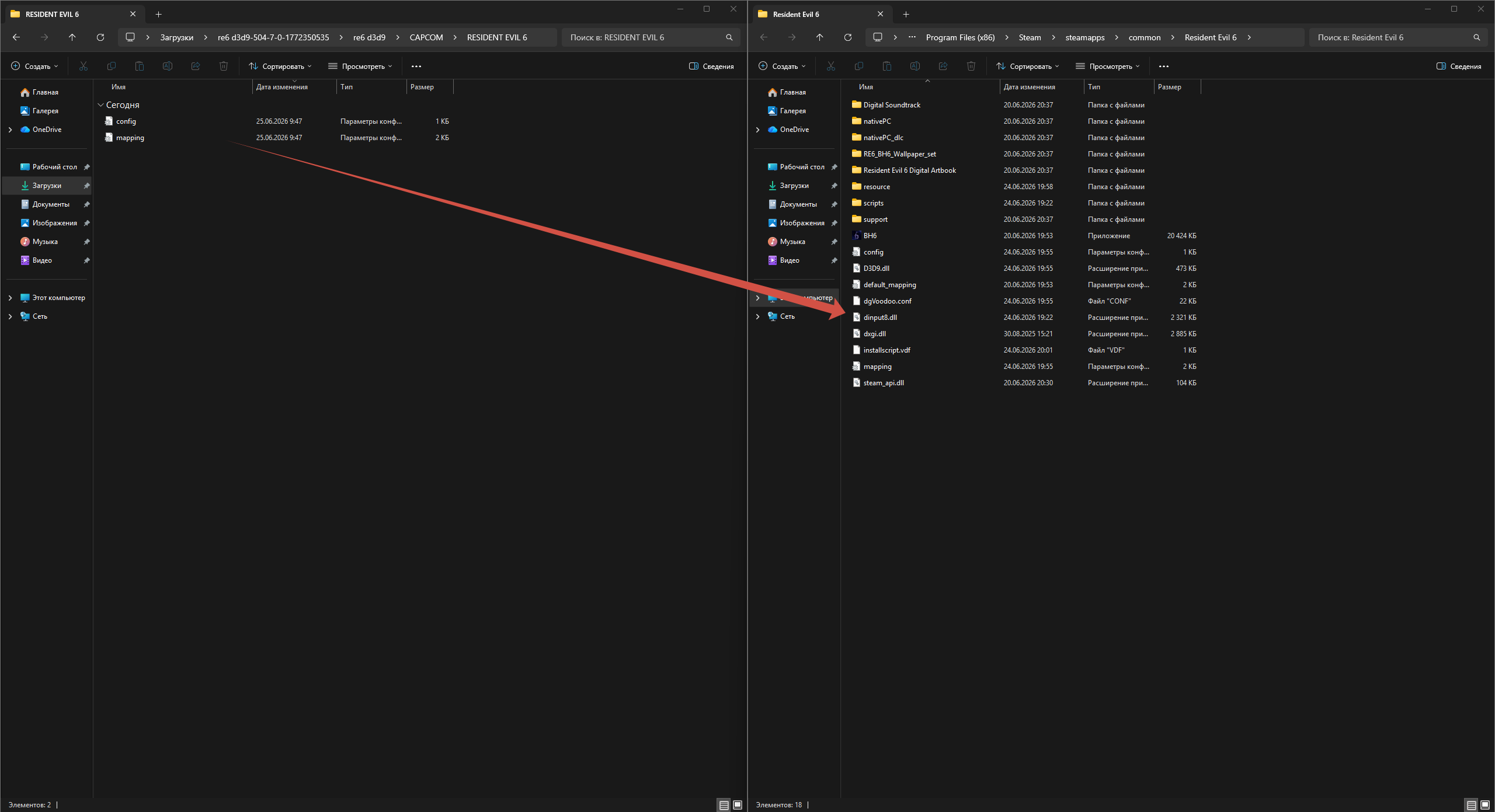Collapse the Сегодня group in the left window

point(100,105)
